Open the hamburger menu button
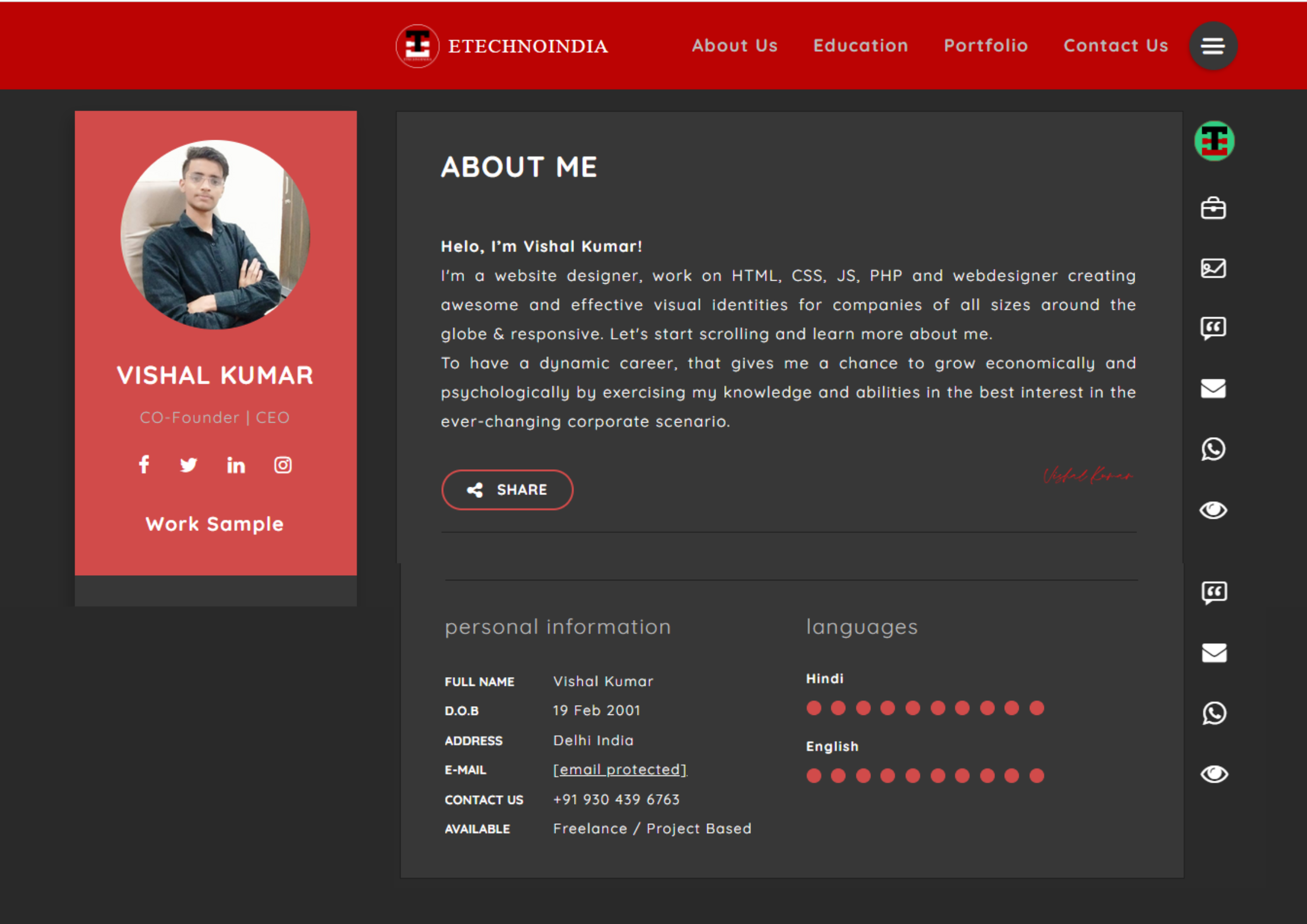The height and width of the screenshot is (924, 1307). [x=1213, y=46]
